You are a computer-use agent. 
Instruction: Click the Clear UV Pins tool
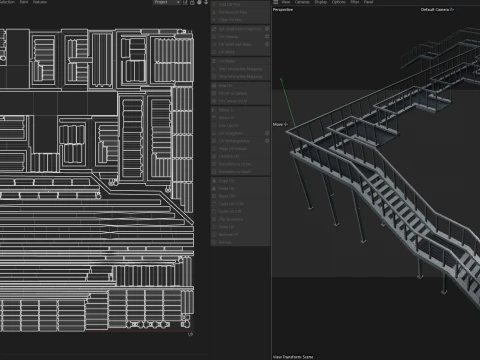pyautogui.click(x=240, y=20)
